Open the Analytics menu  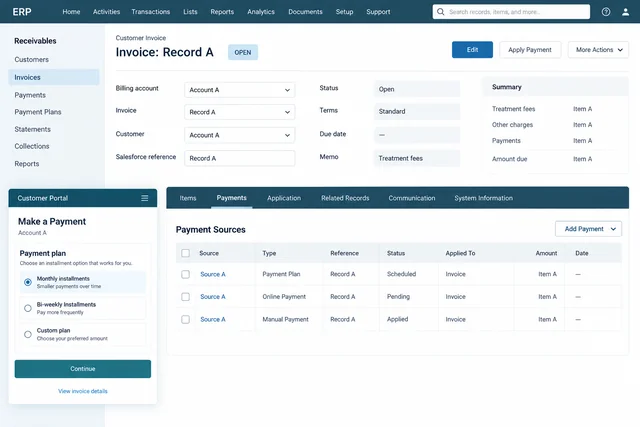click(261, 12)
